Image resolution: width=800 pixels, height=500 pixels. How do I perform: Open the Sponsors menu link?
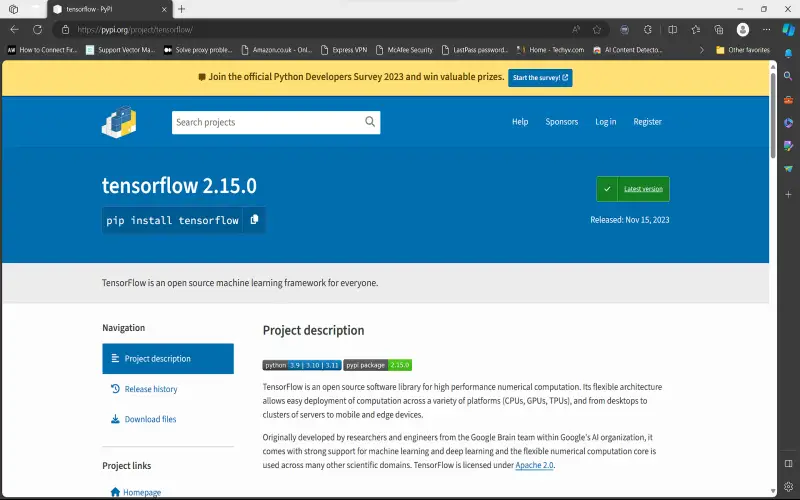pos(561,121)
